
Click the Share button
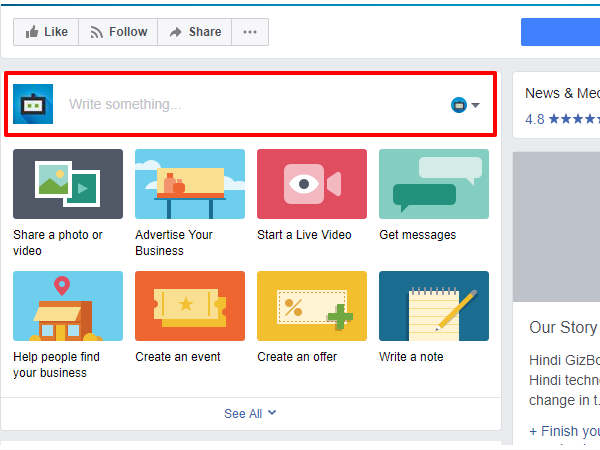click(x=194, y=32)
